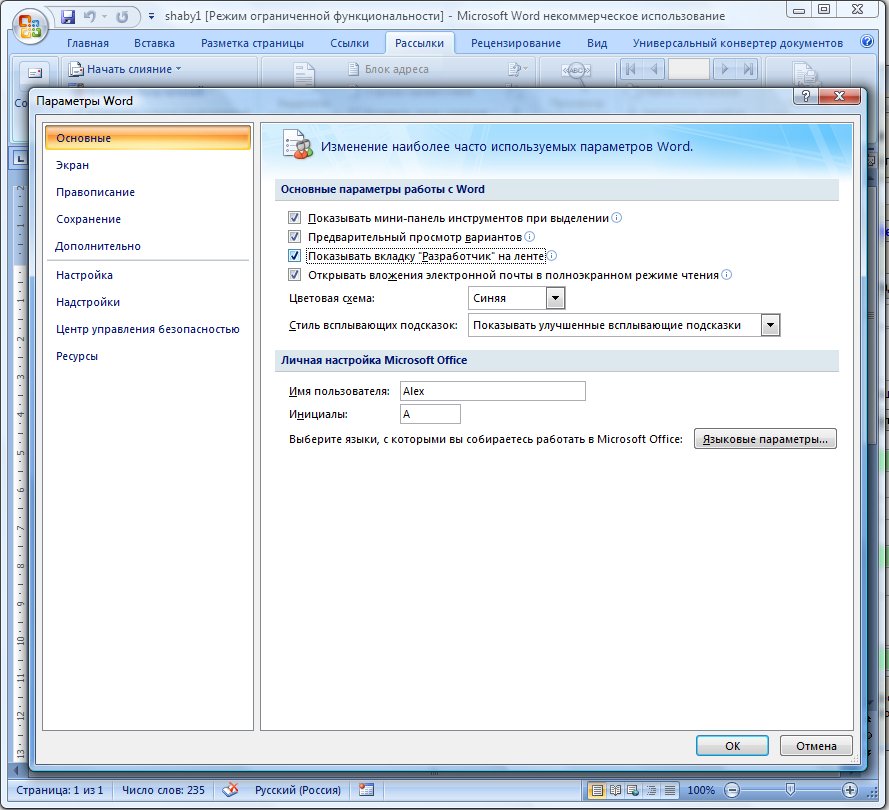Screen dimensions: 889x810
Task: Click the highlighted merge fields document icon
Action: coord(304,74)
